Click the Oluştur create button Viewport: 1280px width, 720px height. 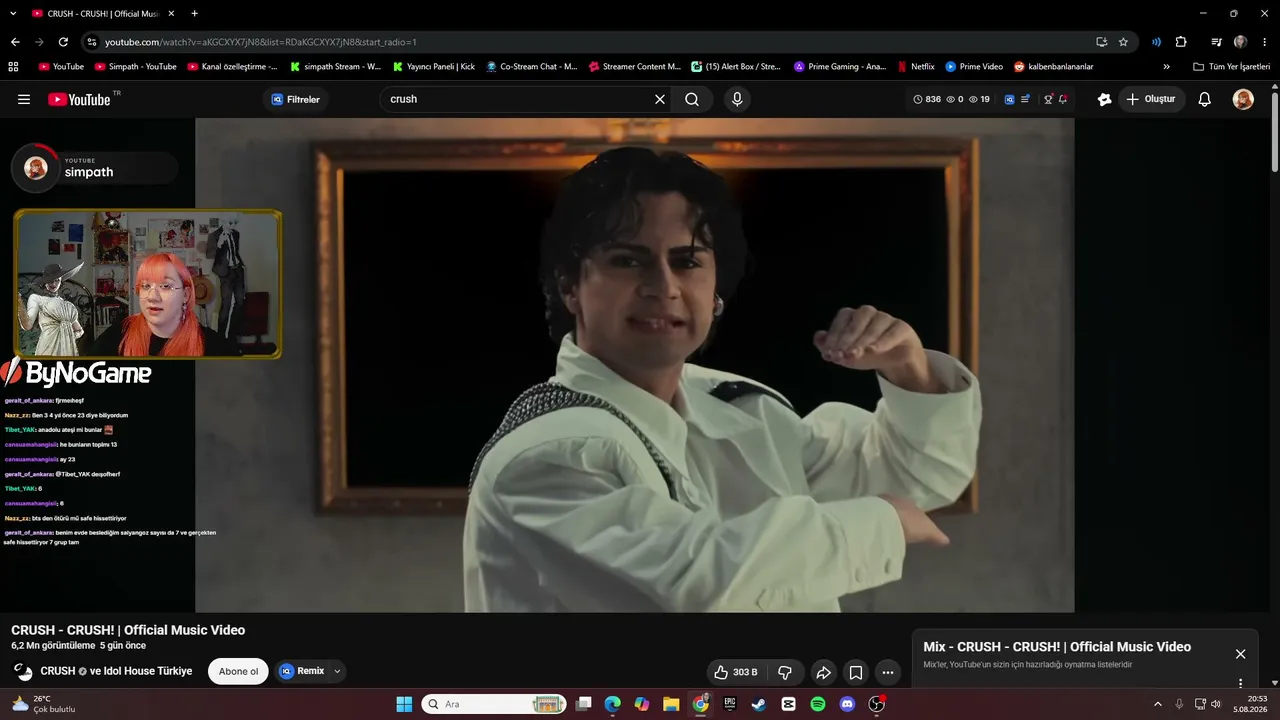coord(1150,99)
